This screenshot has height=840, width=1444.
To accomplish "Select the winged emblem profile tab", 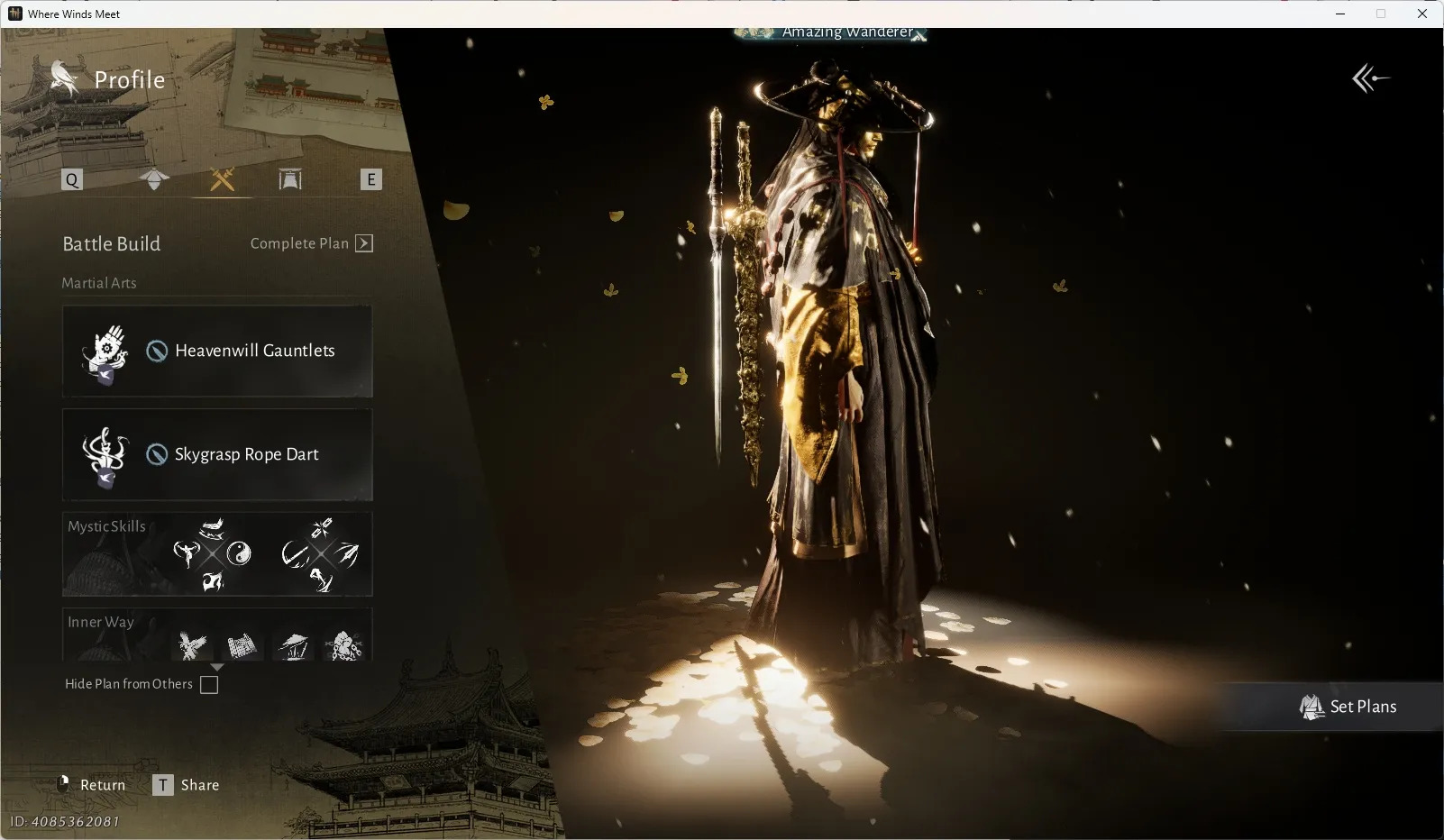I will [154, 179].
